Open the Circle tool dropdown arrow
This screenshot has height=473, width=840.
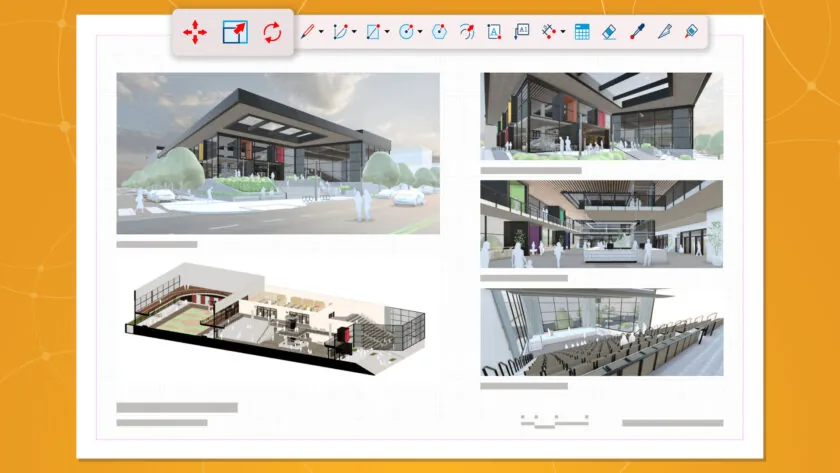tap(420, 32)
